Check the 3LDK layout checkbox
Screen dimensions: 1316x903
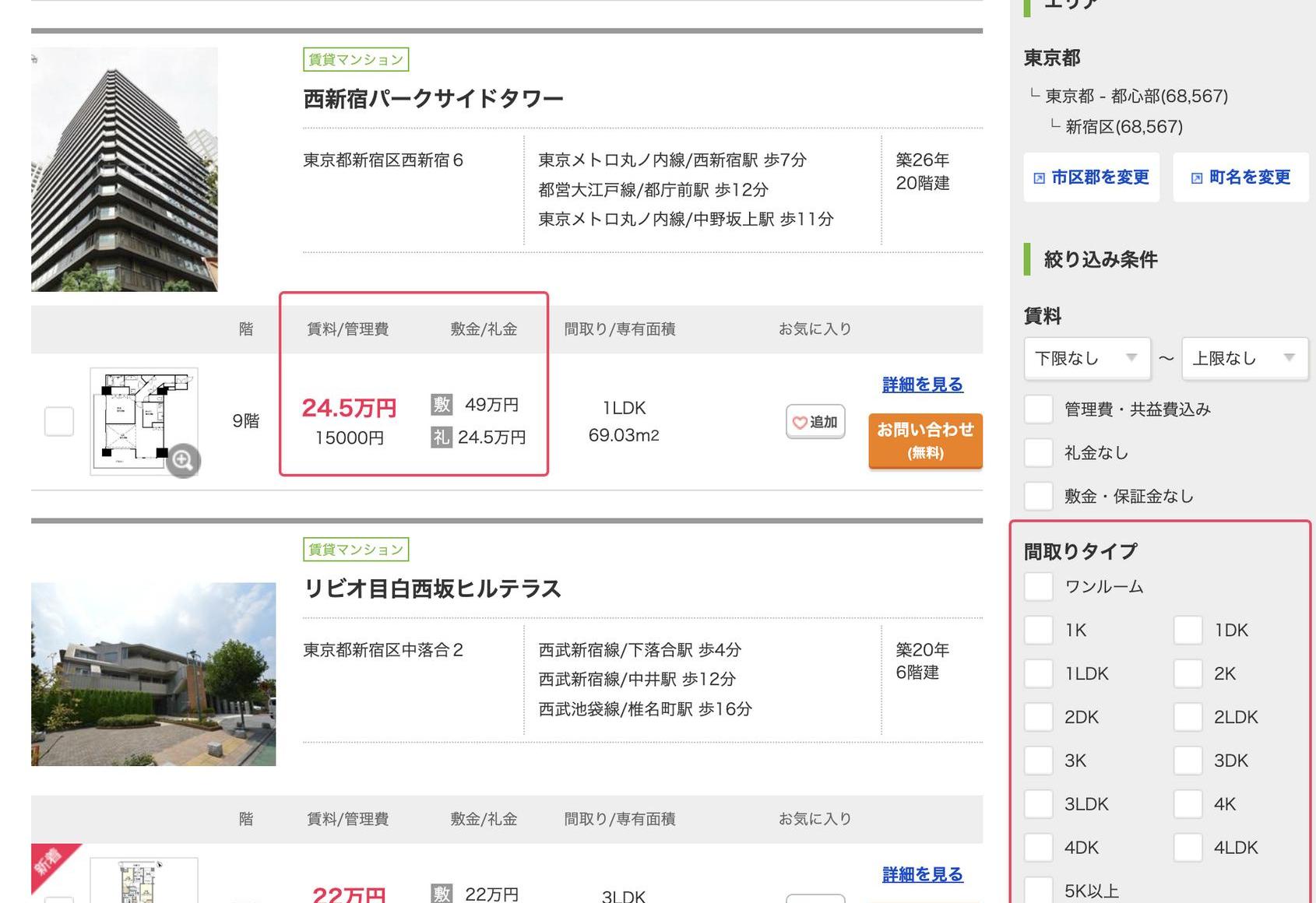click(1039, 804)
